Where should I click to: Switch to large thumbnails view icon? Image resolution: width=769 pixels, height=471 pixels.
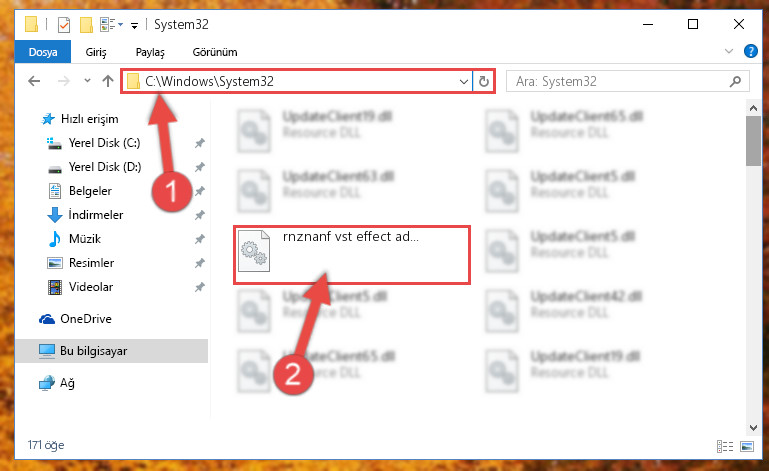pos(747,446)
